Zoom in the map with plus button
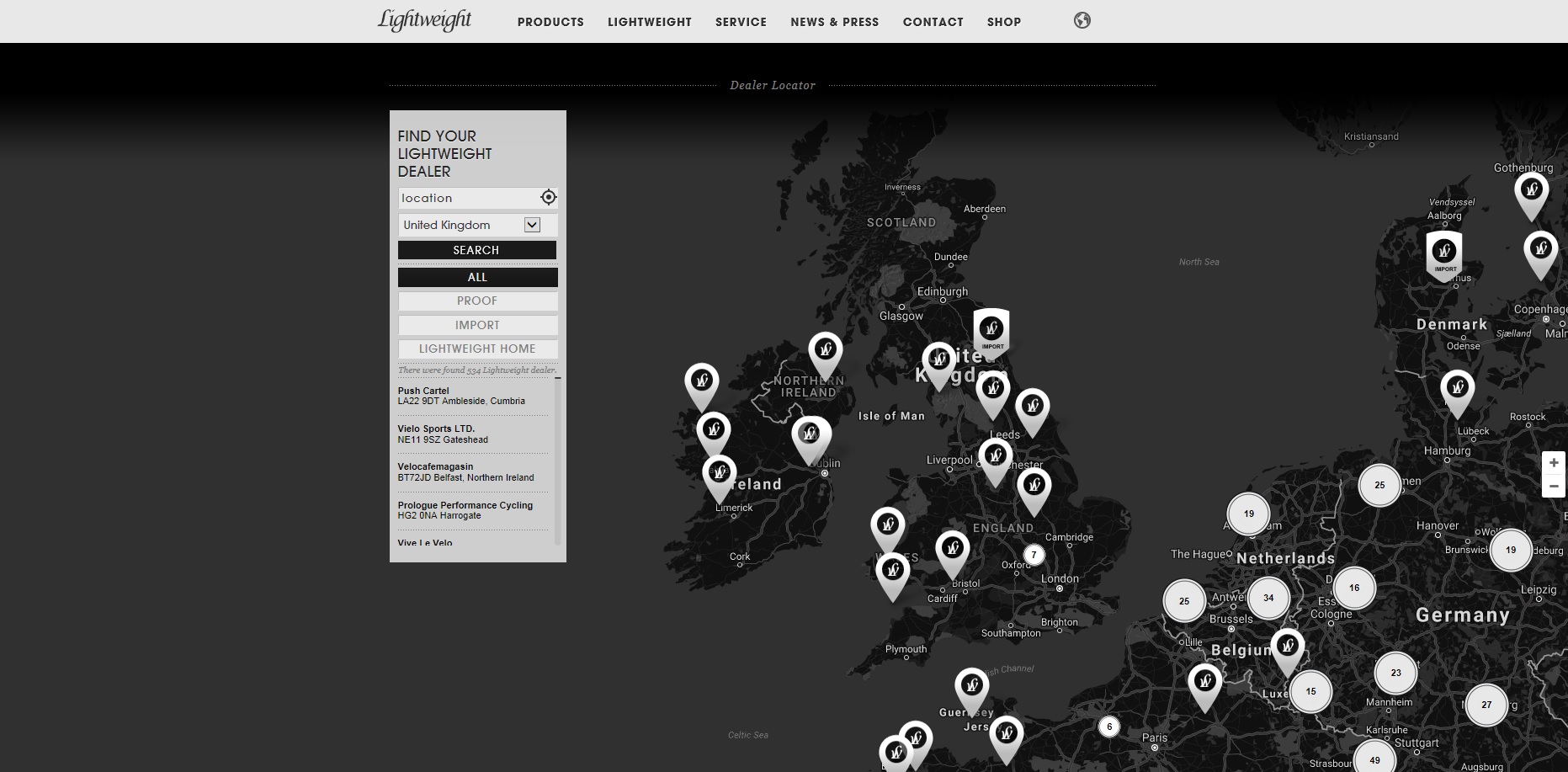This screenshot has width=1568, height=772. coord(1554,463)
